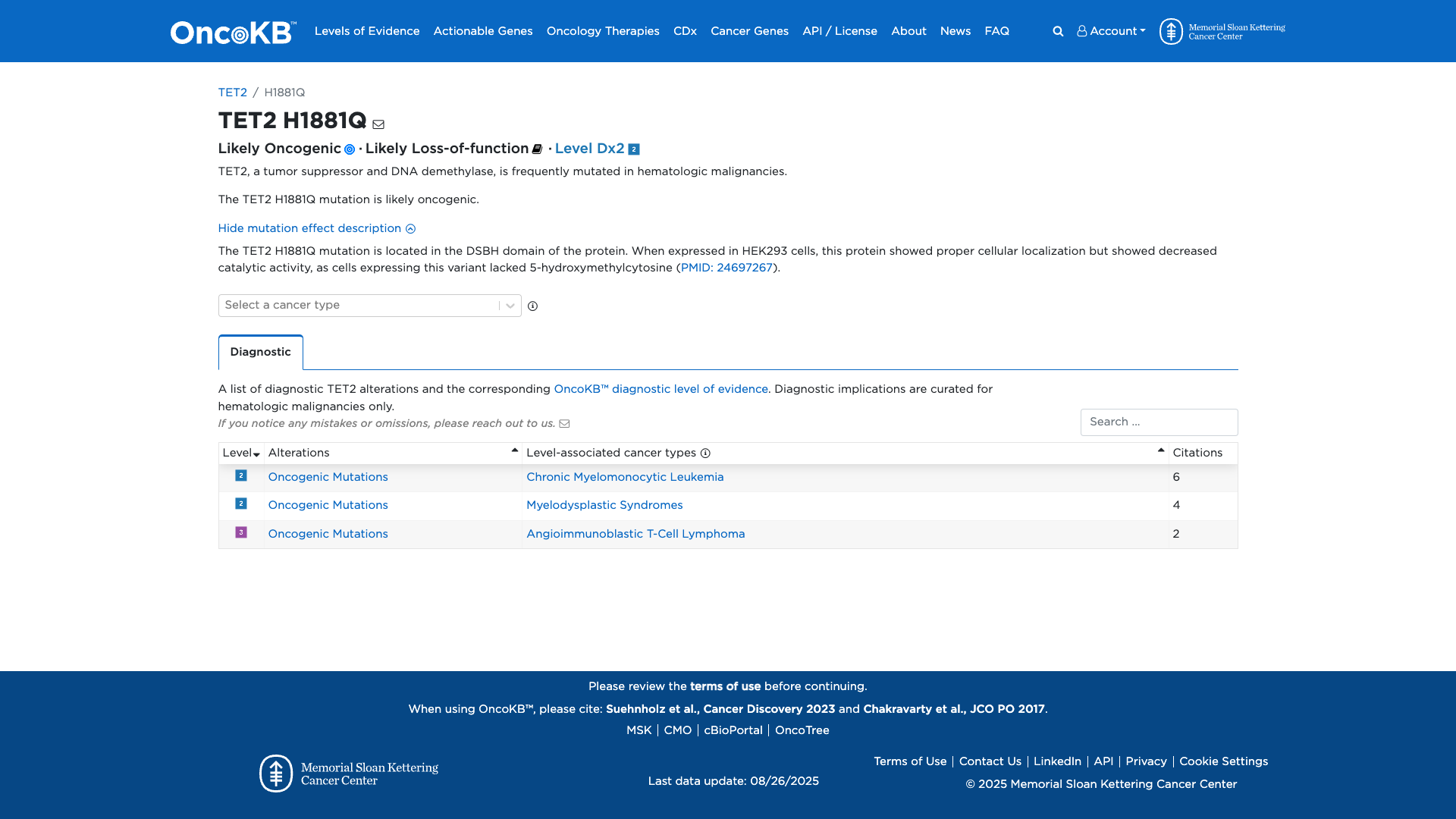
Task: Click the info icon in Level-associated cancer types header
Action: pyautogui.click(x=705, y=453)
